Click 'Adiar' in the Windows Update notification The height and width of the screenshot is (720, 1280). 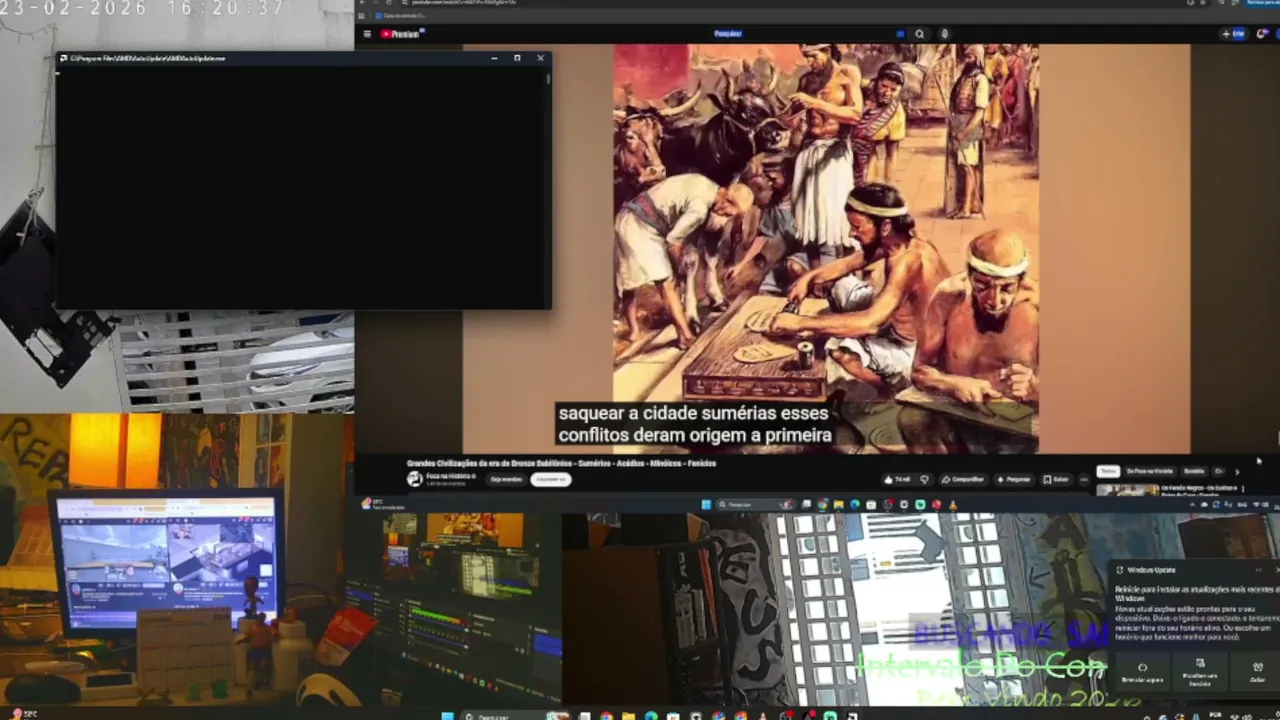pyautogui.click(x=1257, y=672)
